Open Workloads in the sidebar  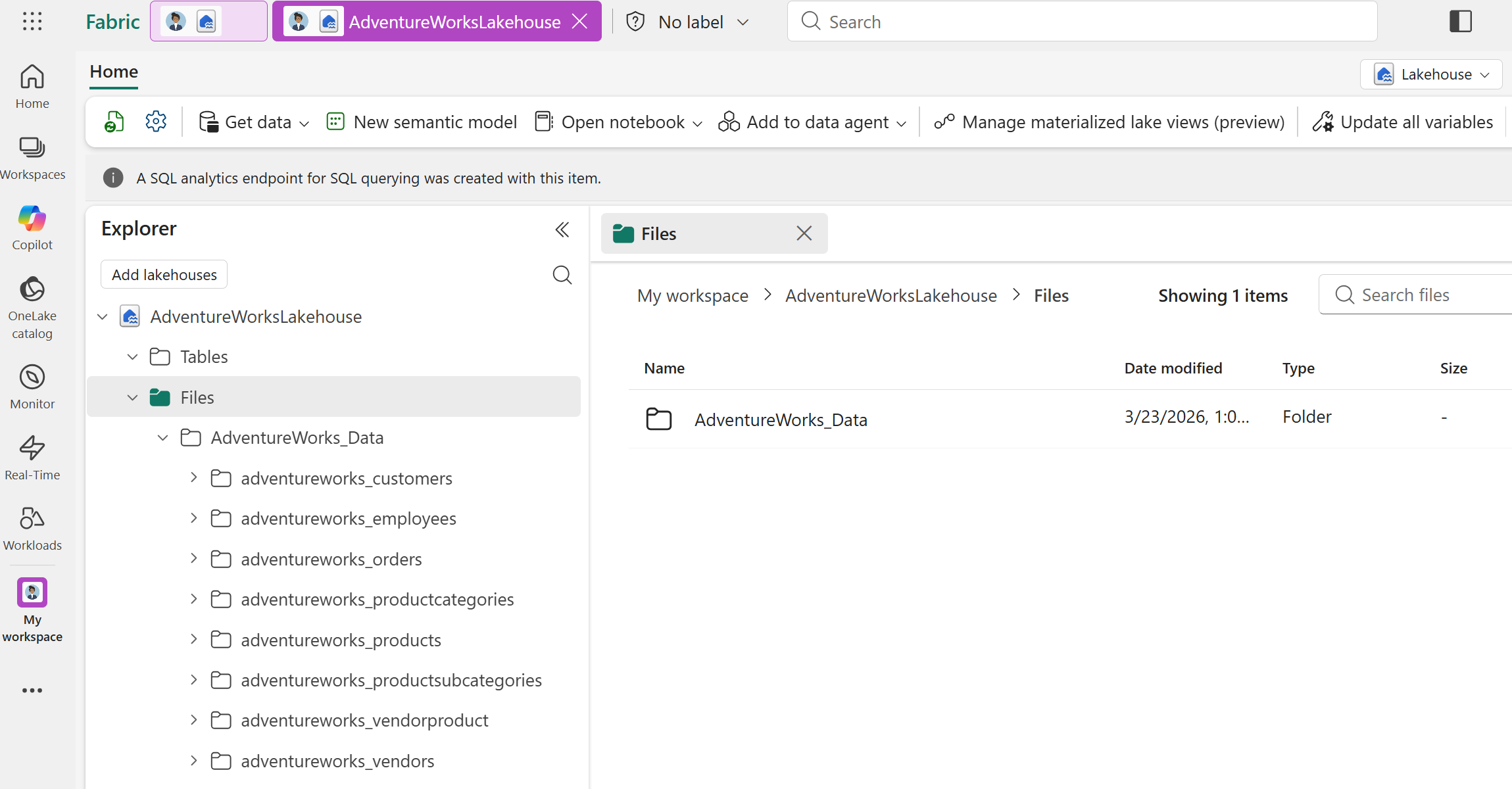pos(32,528)
